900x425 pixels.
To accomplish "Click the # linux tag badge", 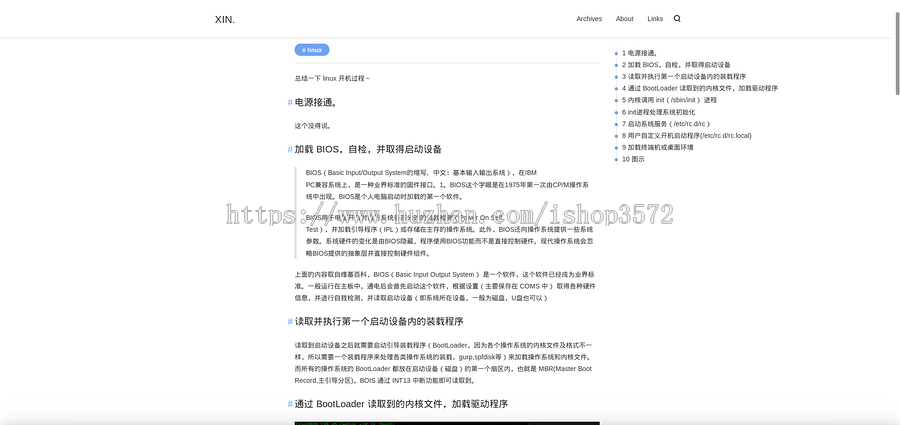I will coord(312,50).
